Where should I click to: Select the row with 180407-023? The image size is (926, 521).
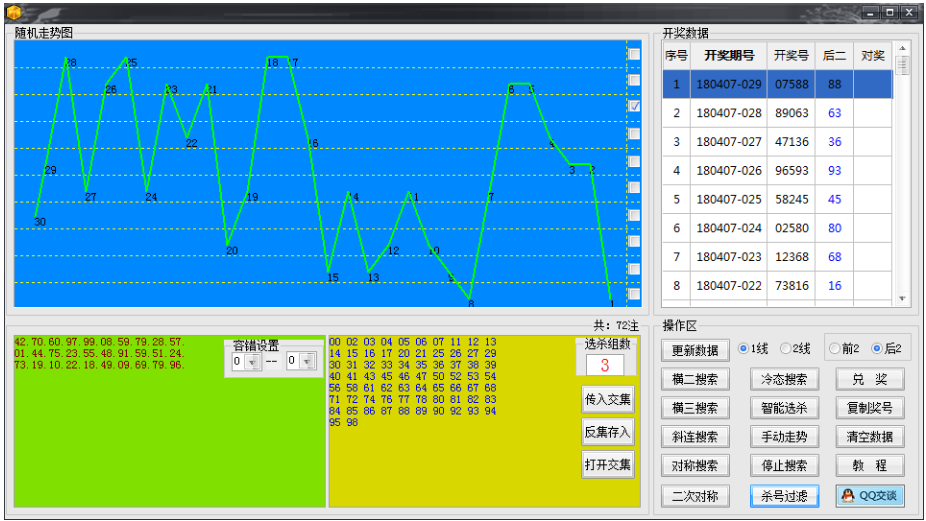point(777,257)
